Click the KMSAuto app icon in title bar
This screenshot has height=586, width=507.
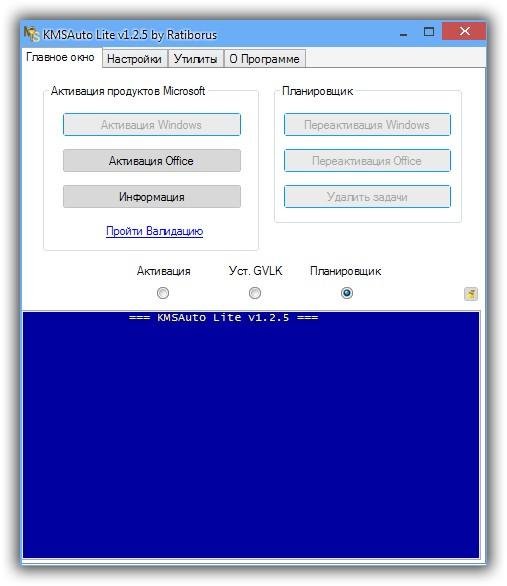coord(32,34)
